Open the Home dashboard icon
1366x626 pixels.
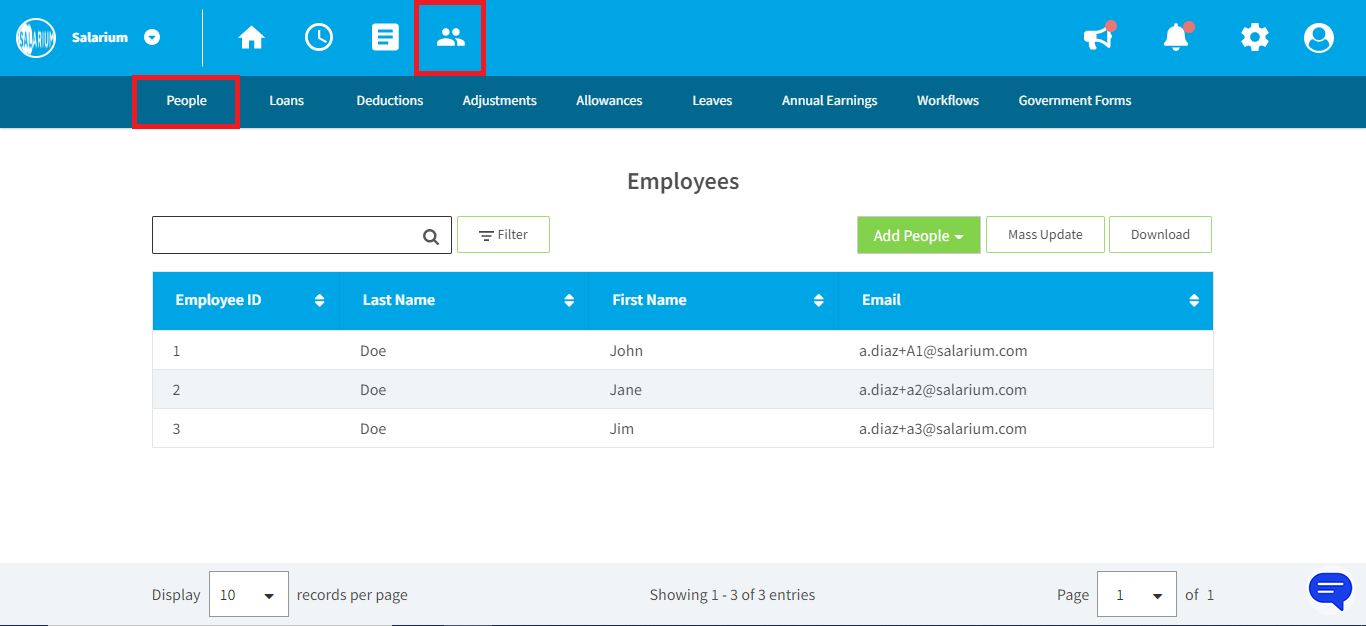click(x=251, y=38)
